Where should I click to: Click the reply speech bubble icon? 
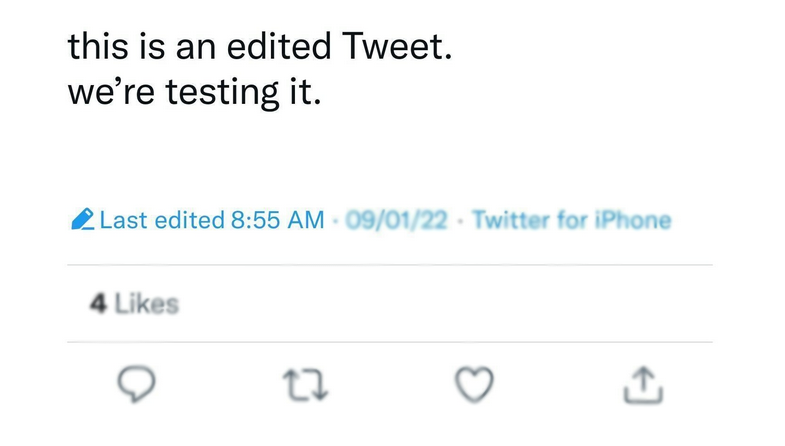click(x=136, y=383)
